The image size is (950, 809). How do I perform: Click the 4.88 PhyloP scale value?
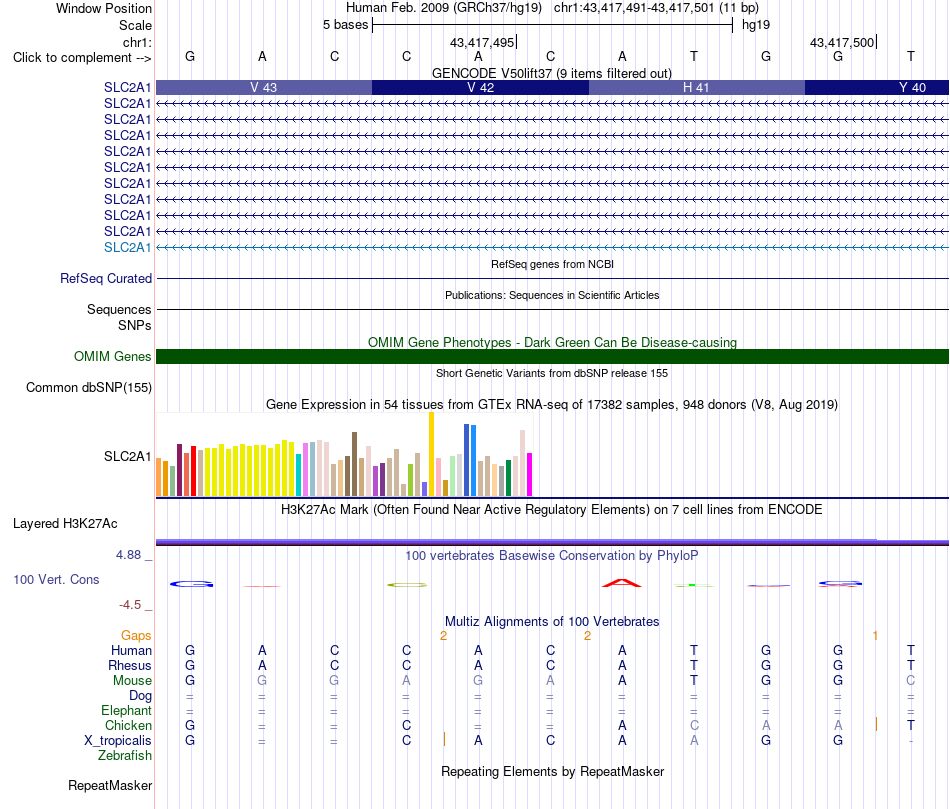pos(128,554)
